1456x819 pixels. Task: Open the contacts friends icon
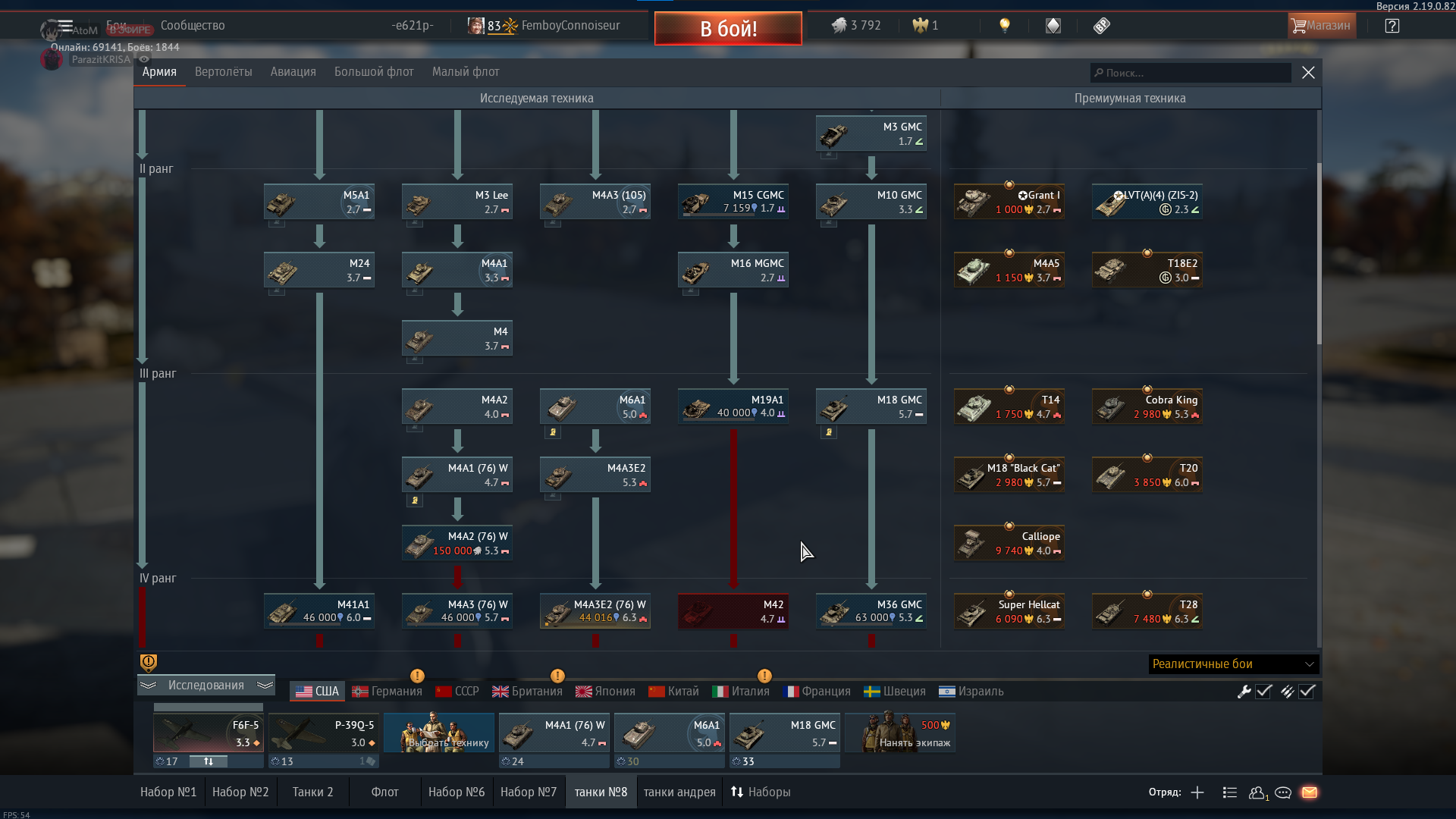tap(1258, 792)
